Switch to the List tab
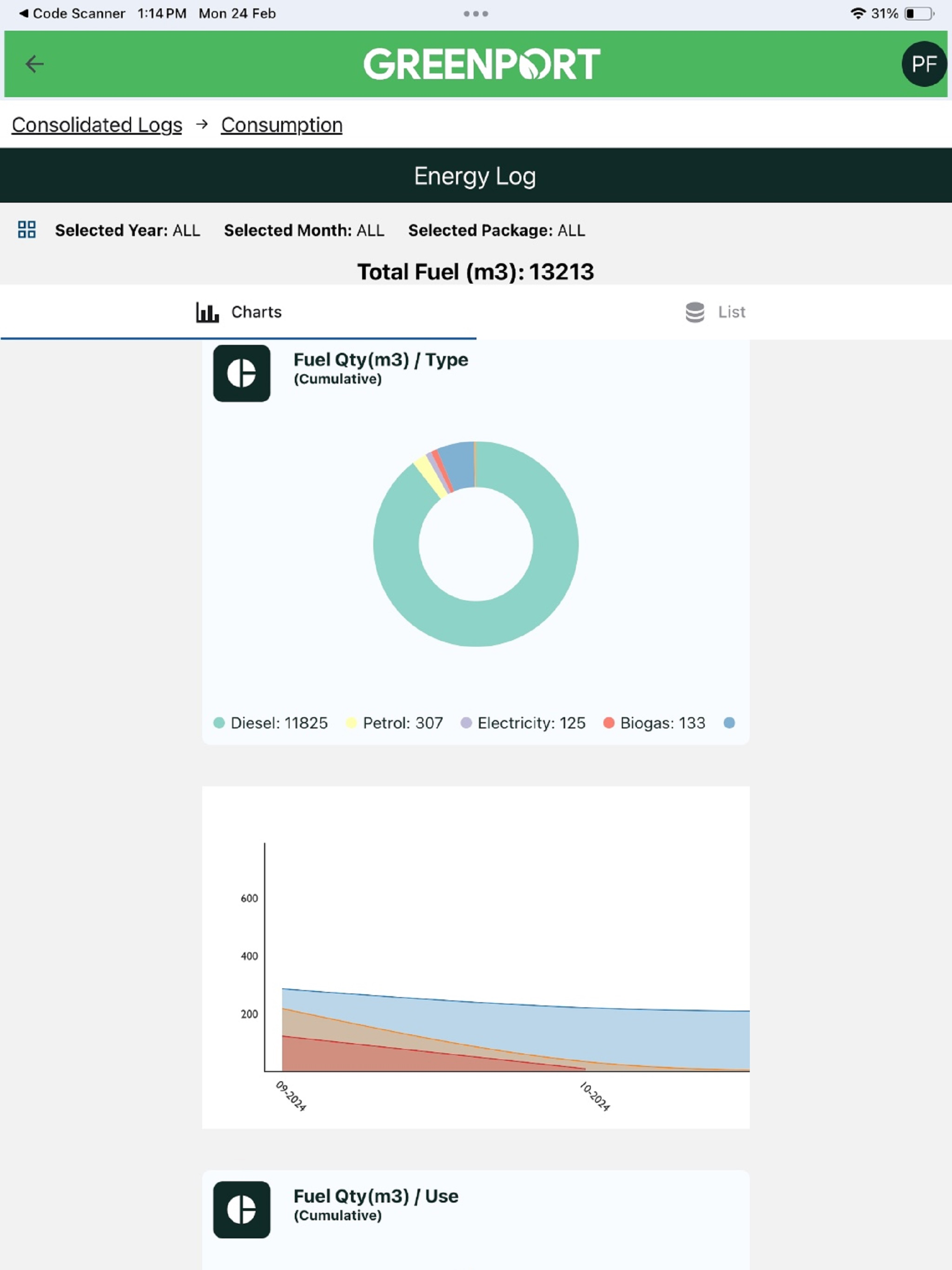952x1270 pixels. (x=714, y=312)
